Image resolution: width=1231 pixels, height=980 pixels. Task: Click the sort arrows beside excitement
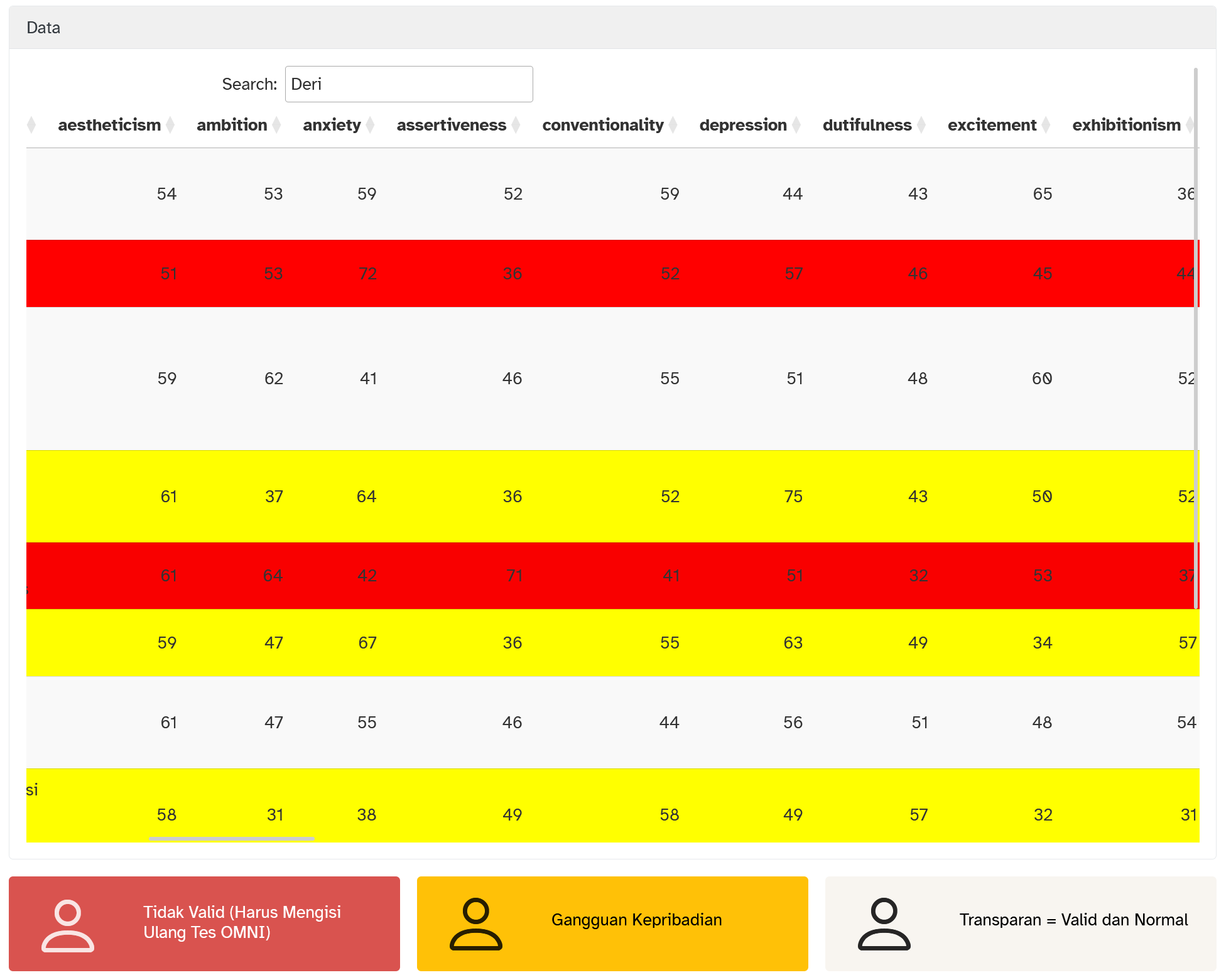pyautogui.click(x=1046, y=125)
